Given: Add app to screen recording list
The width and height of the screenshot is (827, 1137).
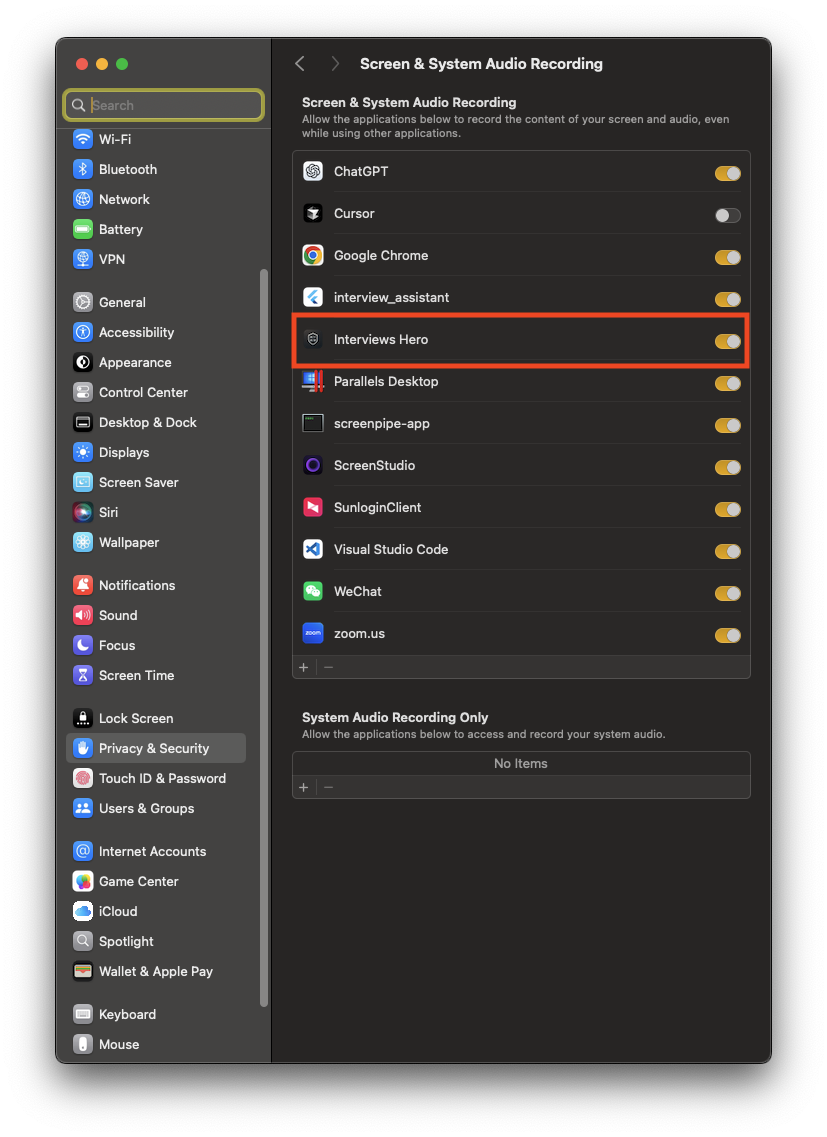Looking at the screenshot, I should 304,667.
